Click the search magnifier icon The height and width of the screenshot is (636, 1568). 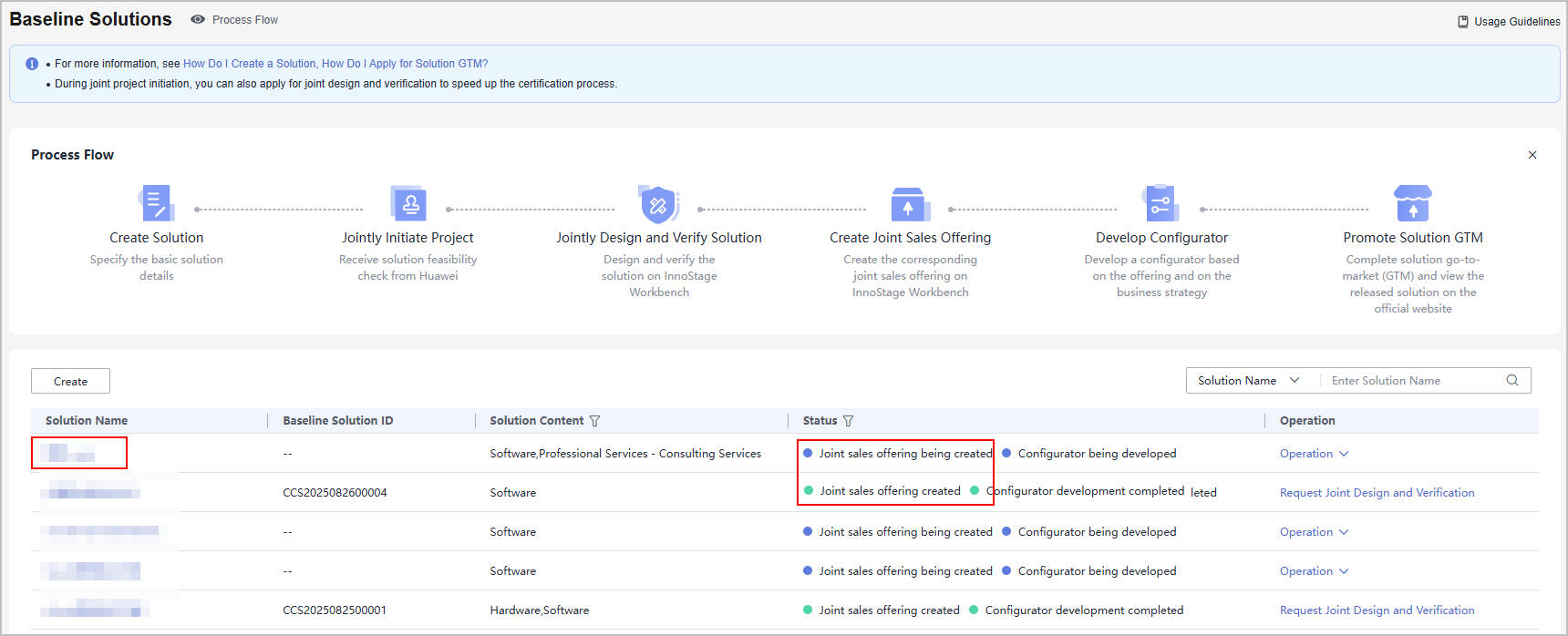click(x=1512, y=381)
